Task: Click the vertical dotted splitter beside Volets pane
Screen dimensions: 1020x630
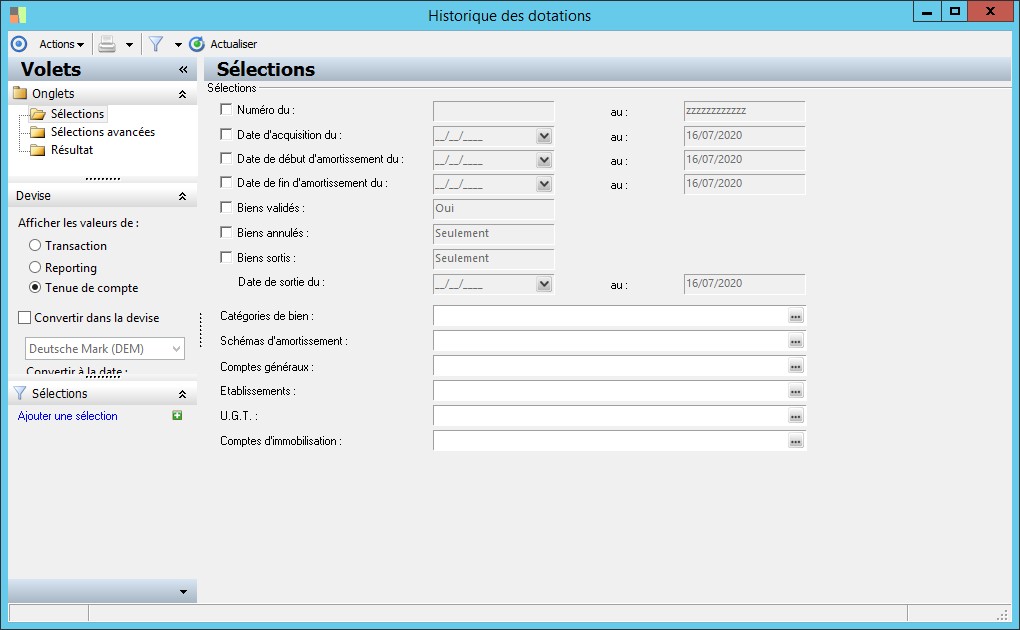Action: (200, 330)
